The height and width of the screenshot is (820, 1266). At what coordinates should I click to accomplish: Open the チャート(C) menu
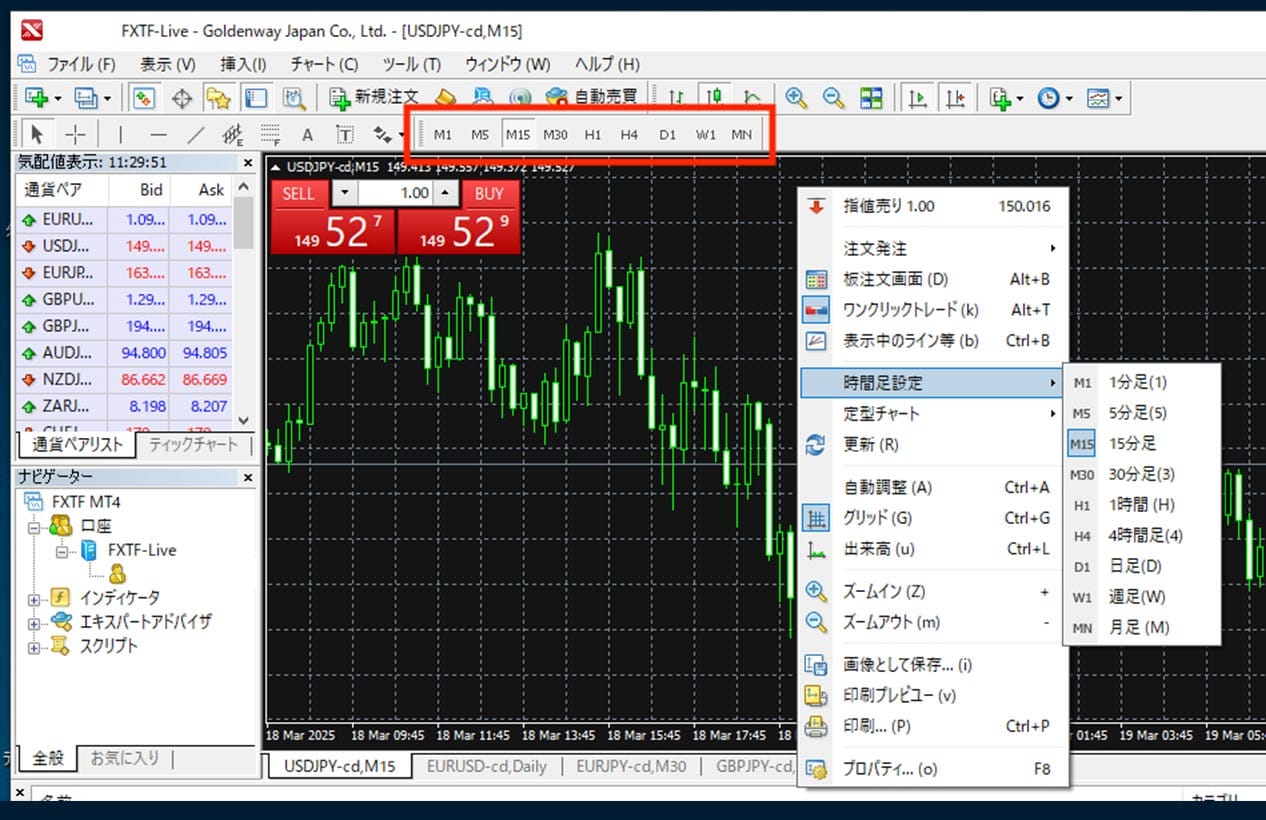click(x=324, y=63)
